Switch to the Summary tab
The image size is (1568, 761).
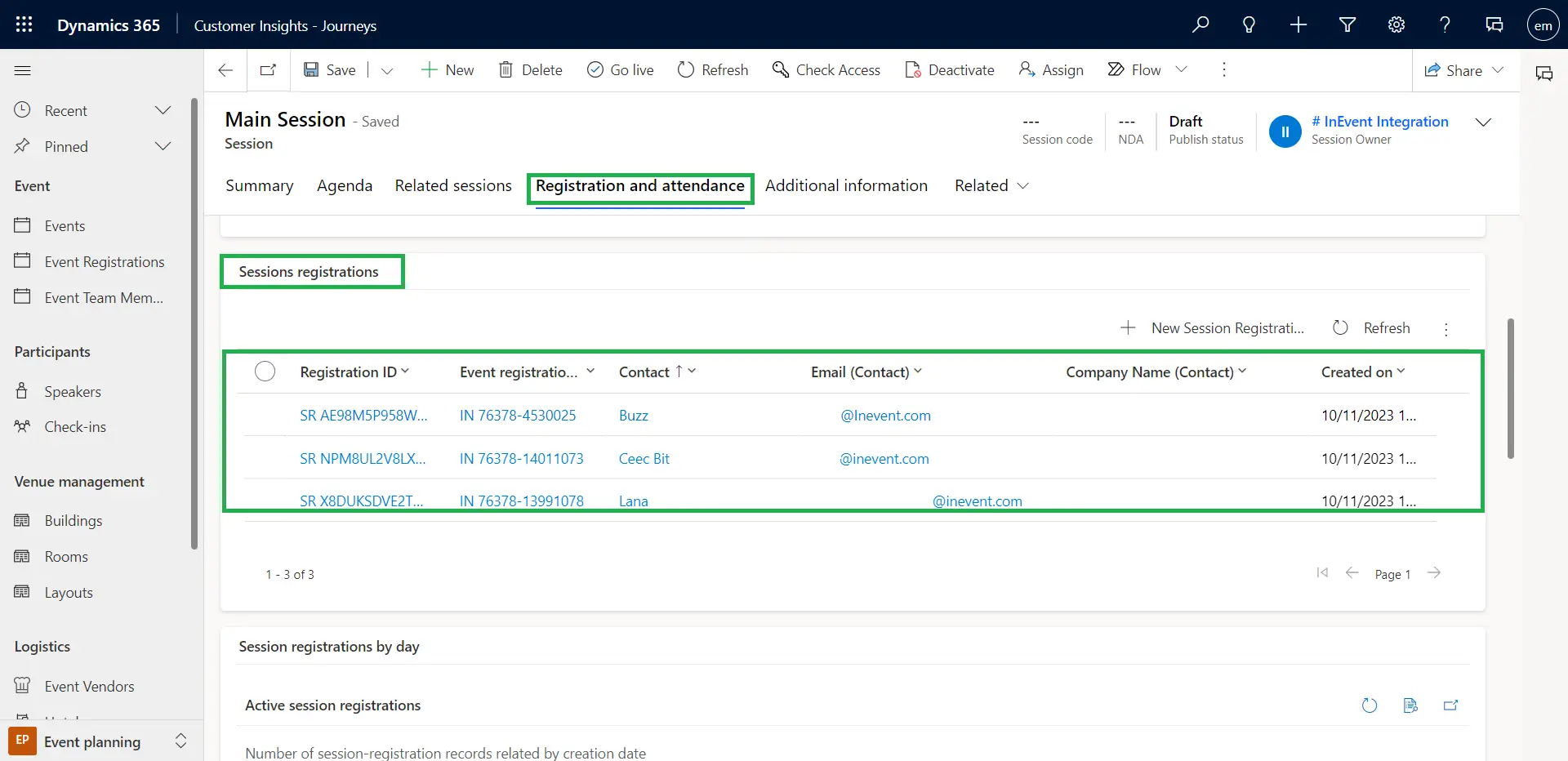click(x=260, y=185)
